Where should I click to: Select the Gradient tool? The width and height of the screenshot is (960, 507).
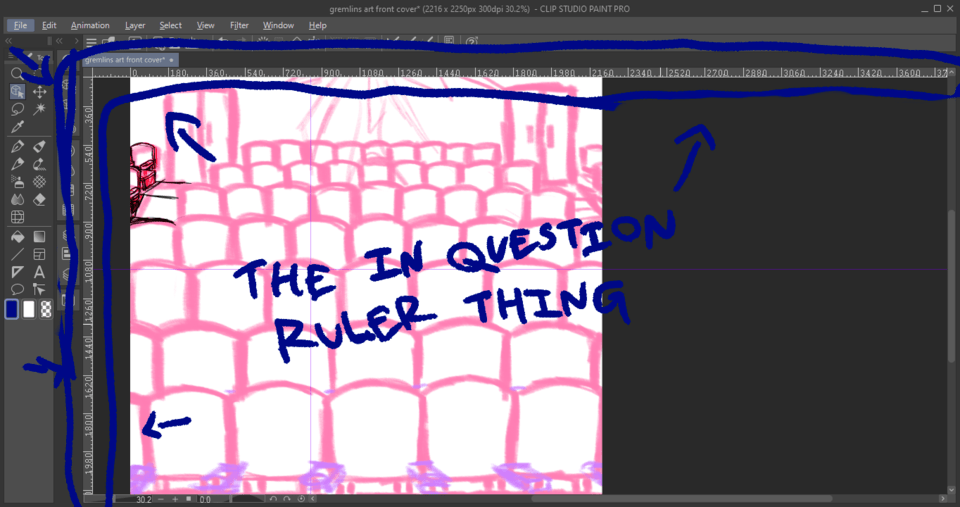click(40, 236)
